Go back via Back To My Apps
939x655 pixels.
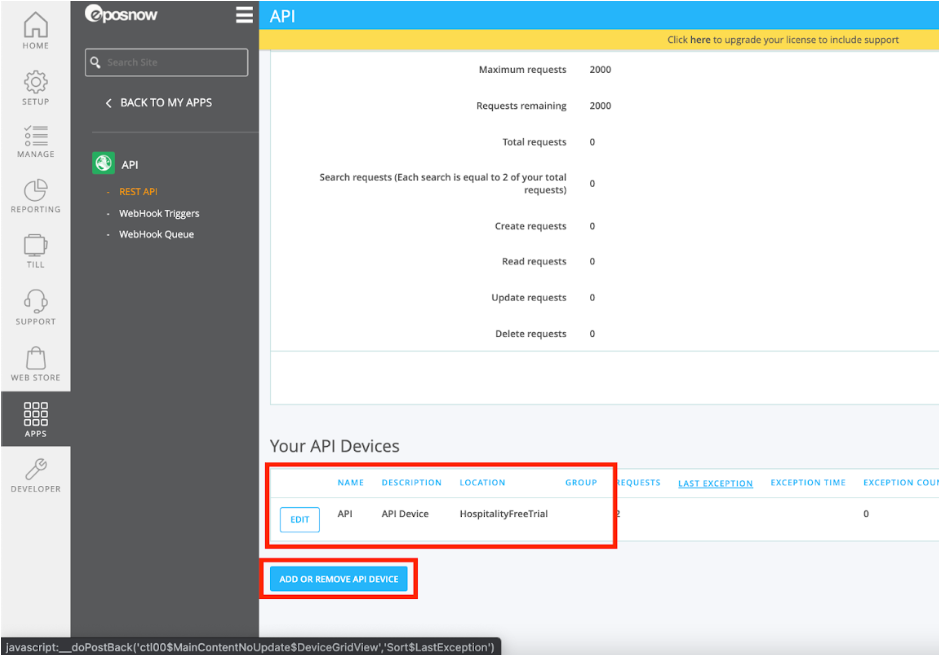tap(158, 102)
